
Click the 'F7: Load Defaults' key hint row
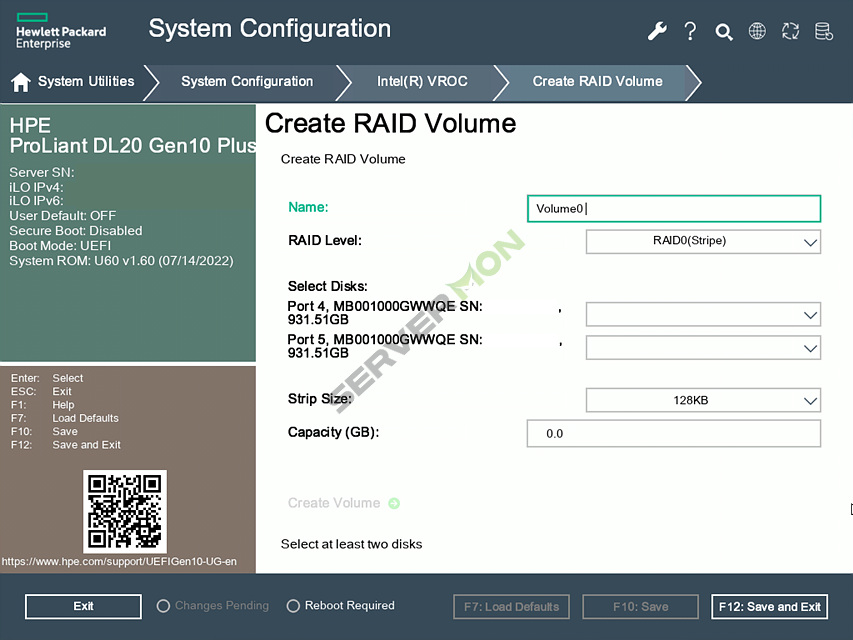(x=65, y=419)
